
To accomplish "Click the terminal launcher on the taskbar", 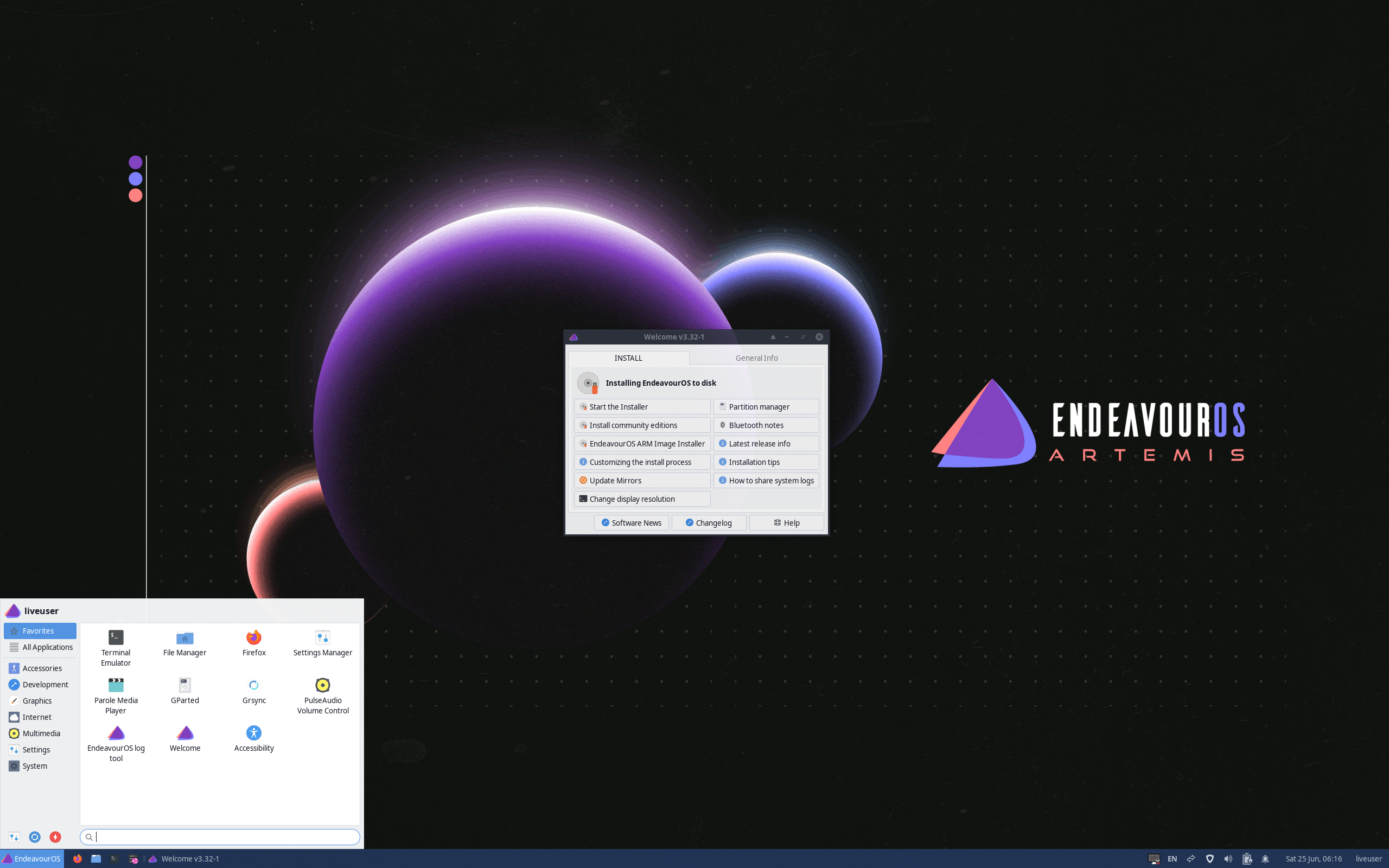I will coord(114,859).
